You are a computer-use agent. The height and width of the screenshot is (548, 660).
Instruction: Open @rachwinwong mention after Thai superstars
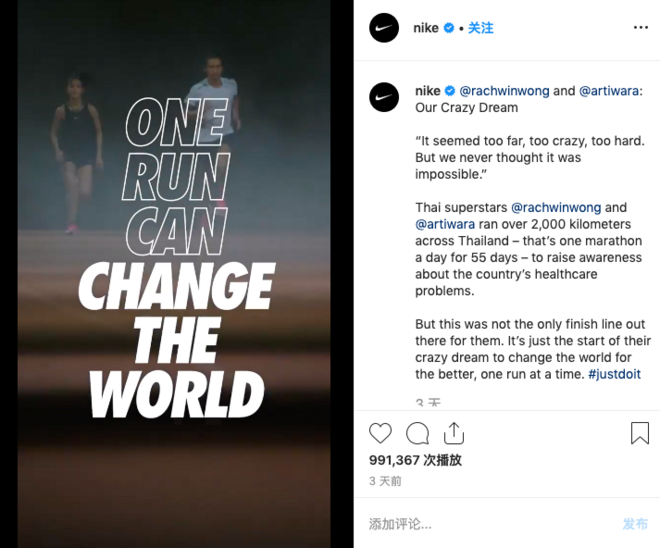[x=556, y=207]
